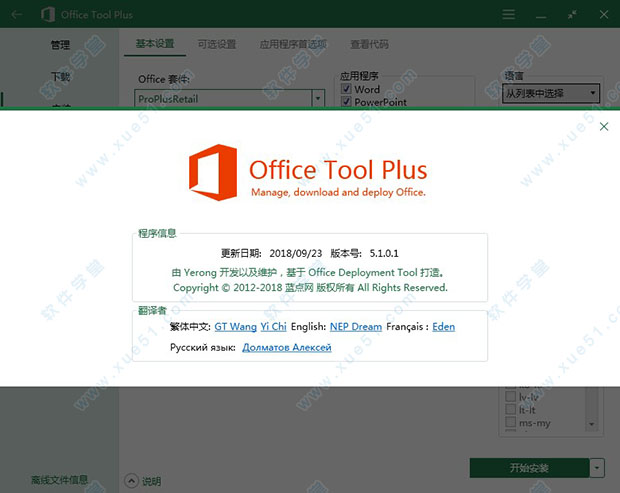Toggle the PowerPoint application checkbox
Screen dimensions: 620x493
pyautogui.click(x=346, y=102)
